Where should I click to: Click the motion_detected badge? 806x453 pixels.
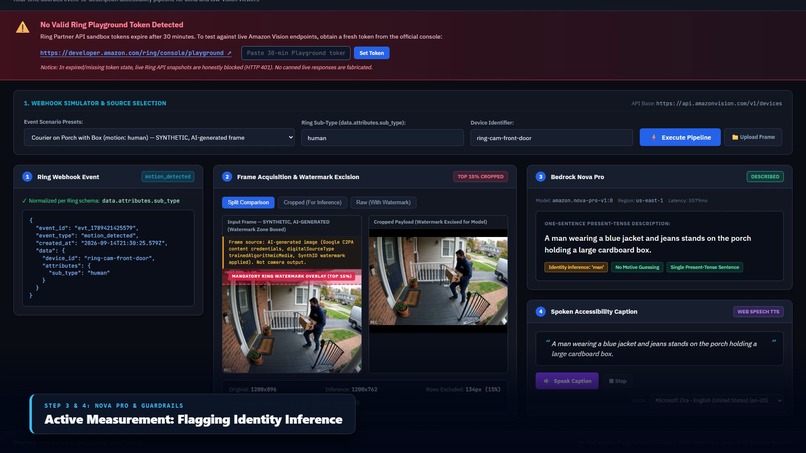(168, 176)
